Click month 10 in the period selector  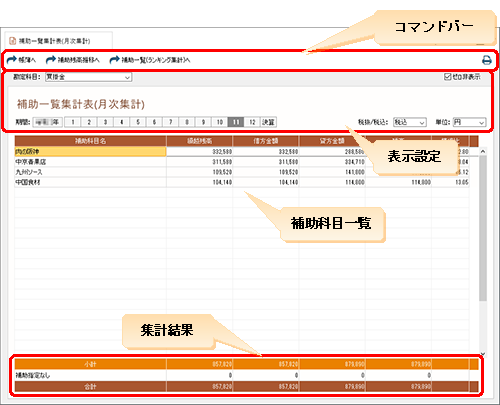point(220,122)
